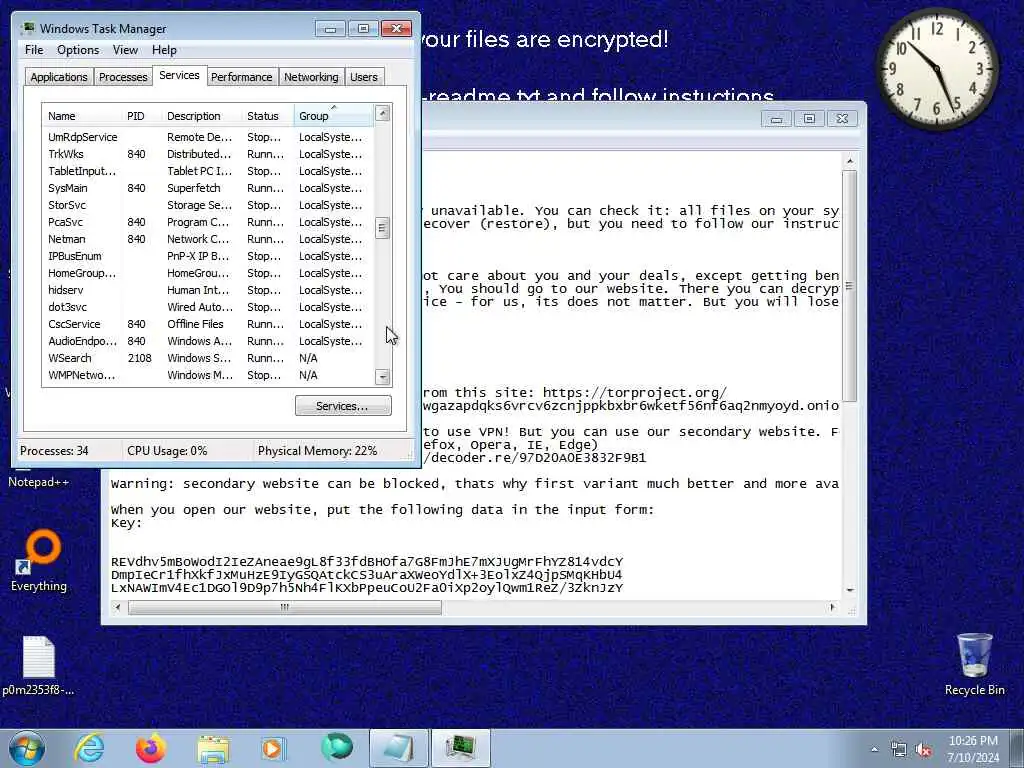Click Notepad vertical scrollbar thumb
The image size is (1024, 768).
click(850, 285)
